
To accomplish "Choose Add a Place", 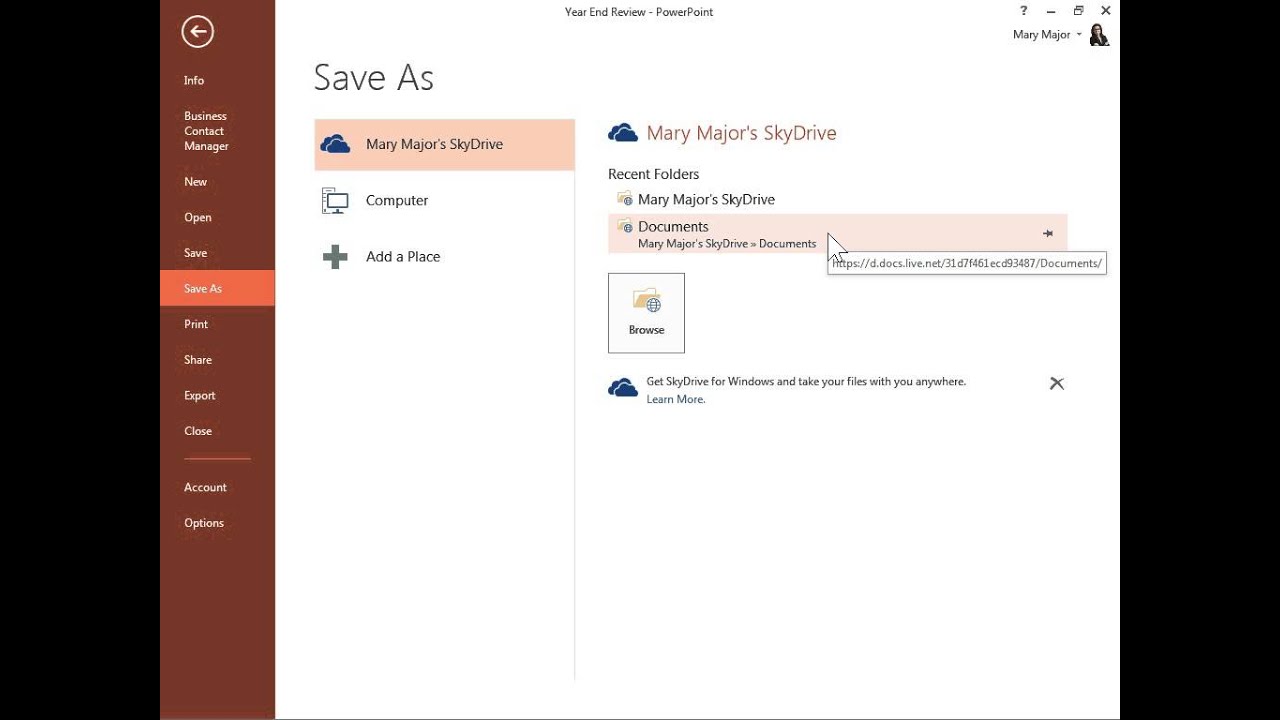I will pyautogui.click(x=444, y=257).
